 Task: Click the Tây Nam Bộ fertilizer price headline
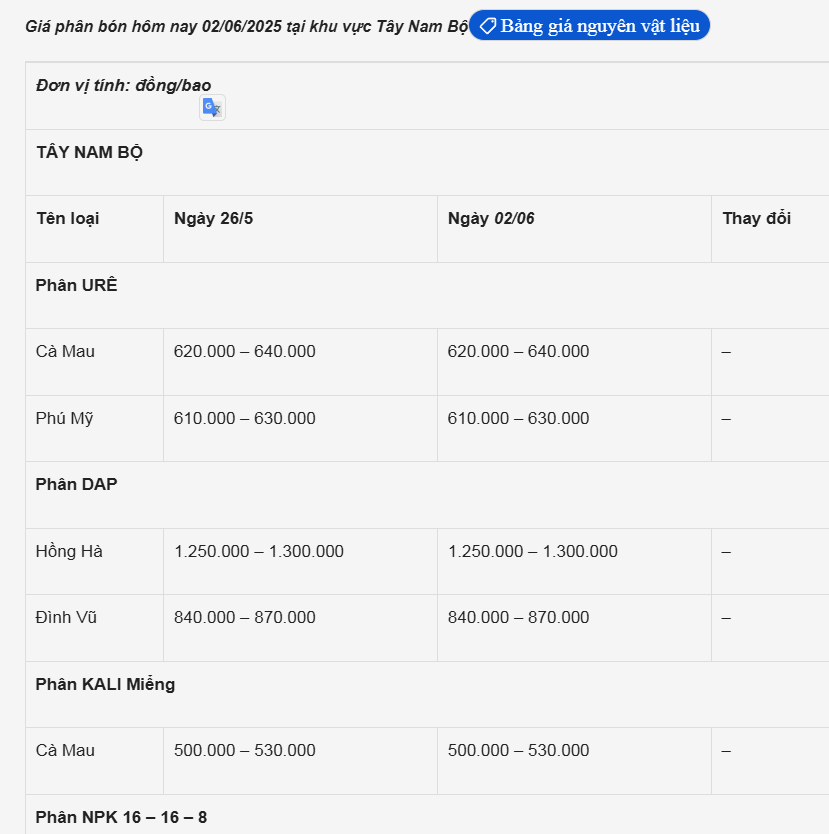(246, 27)
